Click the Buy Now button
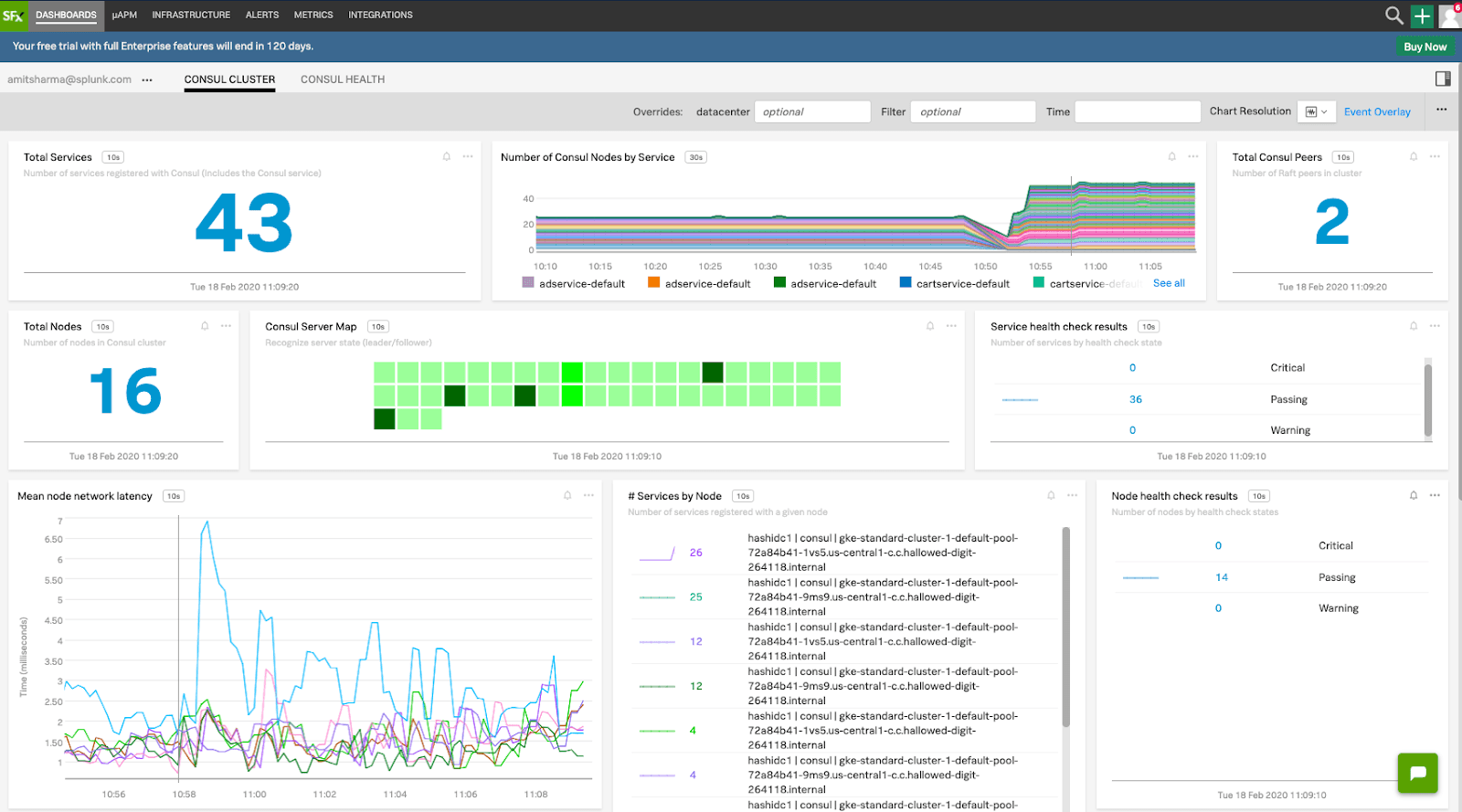1462x812 pixels. [1425, 47]
